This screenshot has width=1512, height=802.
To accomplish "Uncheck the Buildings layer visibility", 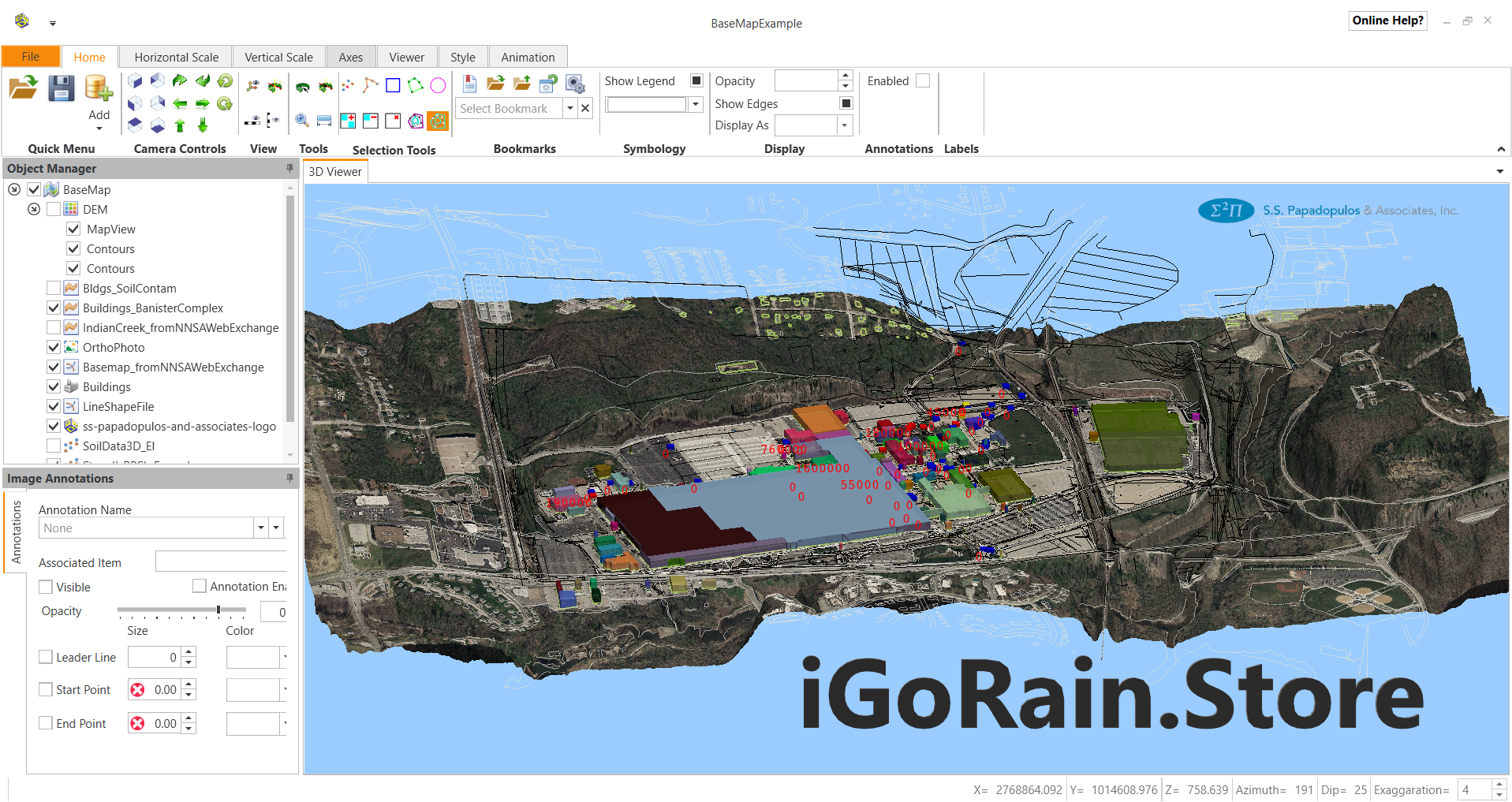I will 54,386.
